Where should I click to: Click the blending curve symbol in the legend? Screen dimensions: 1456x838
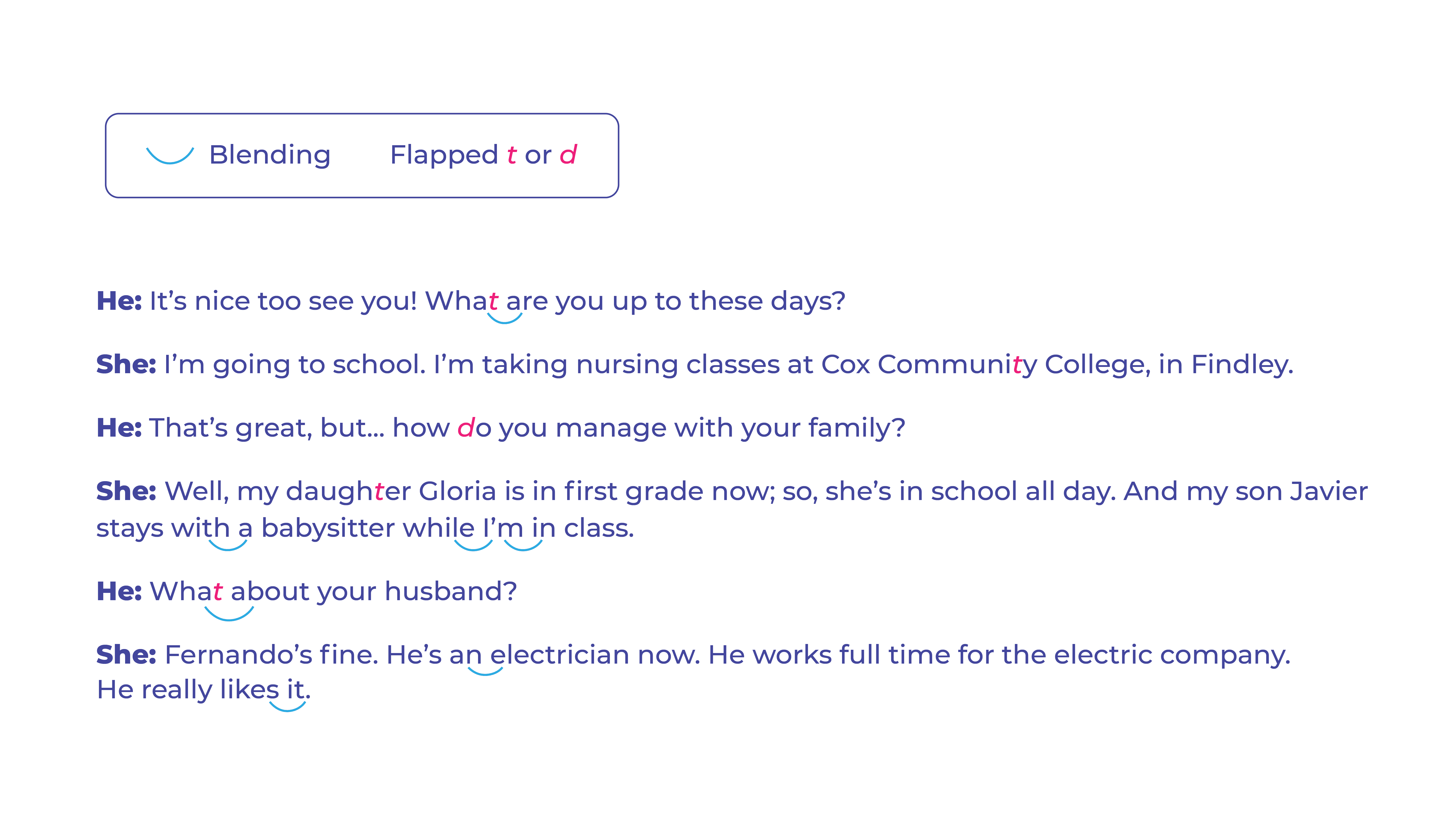pos(170,156)
